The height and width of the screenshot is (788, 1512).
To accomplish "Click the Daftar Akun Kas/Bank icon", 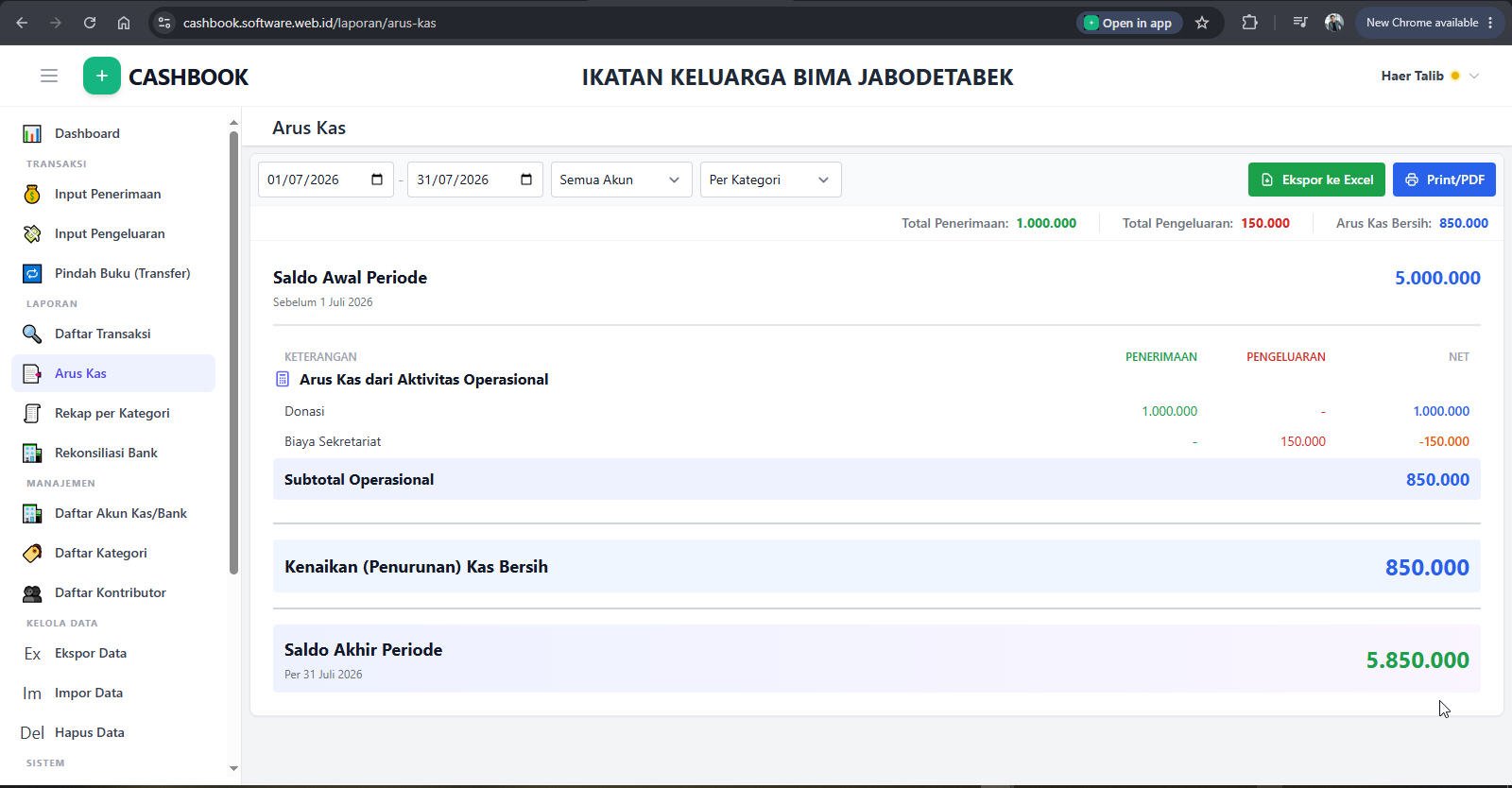I will click(x=32, y=513).
